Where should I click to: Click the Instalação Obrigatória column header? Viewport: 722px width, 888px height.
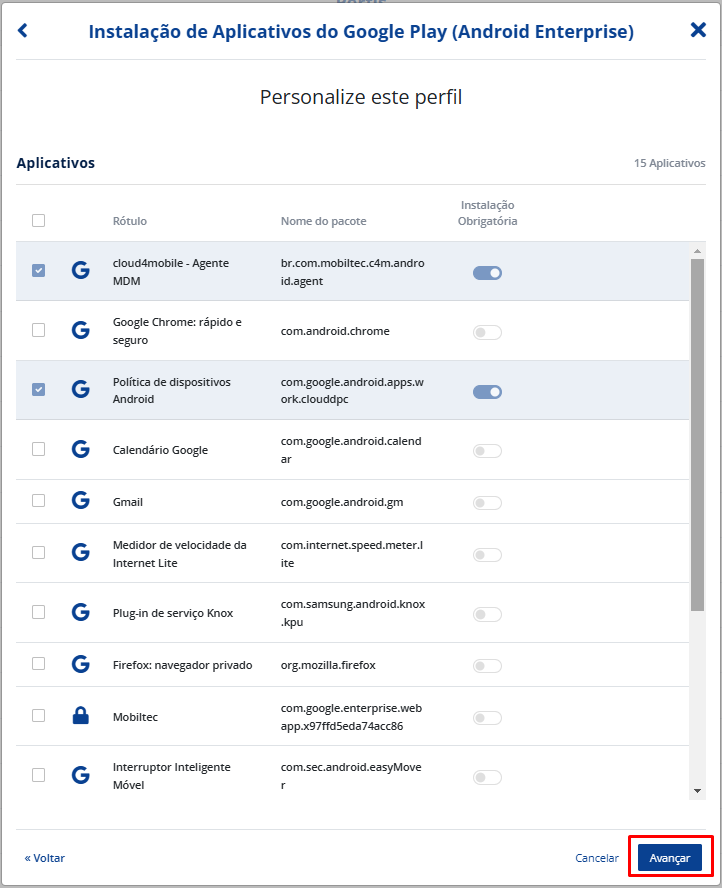[x=488, y=213]
